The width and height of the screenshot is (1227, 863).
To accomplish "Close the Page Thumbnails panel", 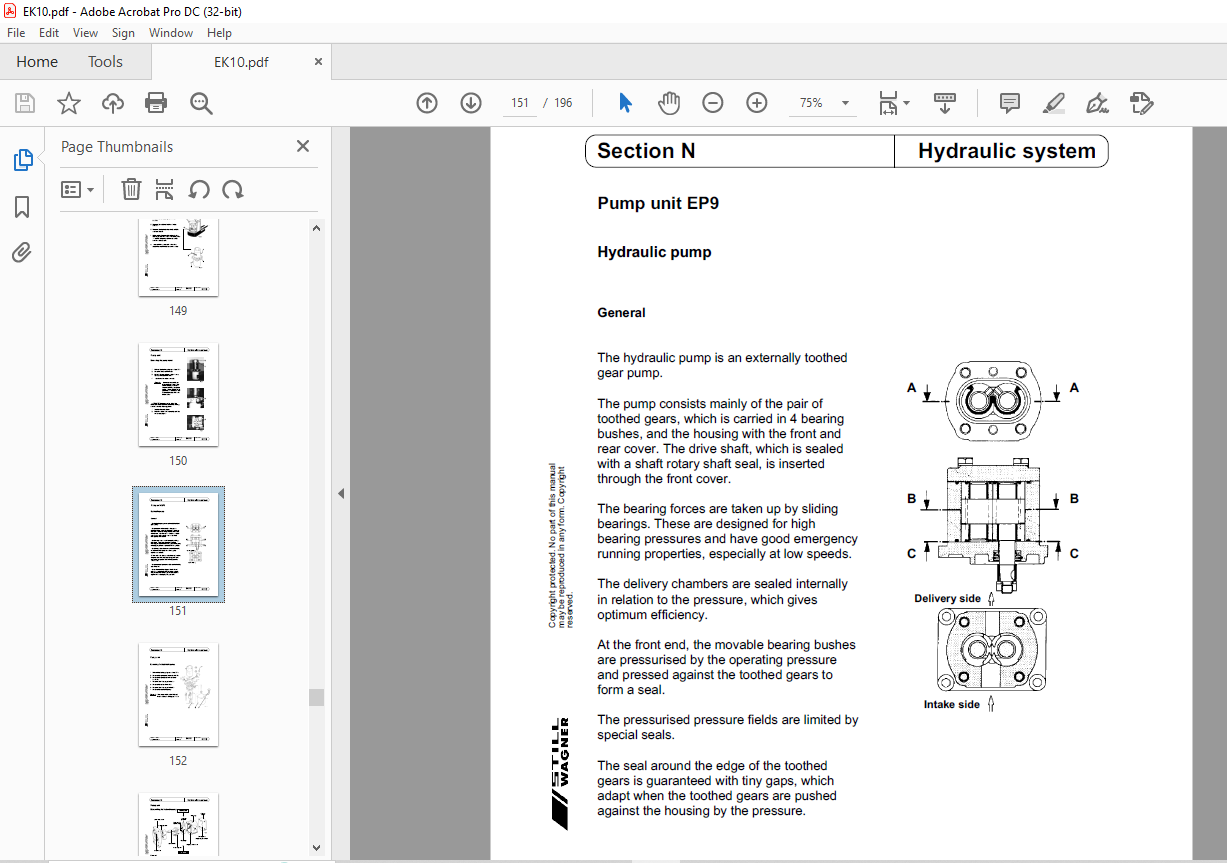I will pyautogui.click(x=303, y=146).
